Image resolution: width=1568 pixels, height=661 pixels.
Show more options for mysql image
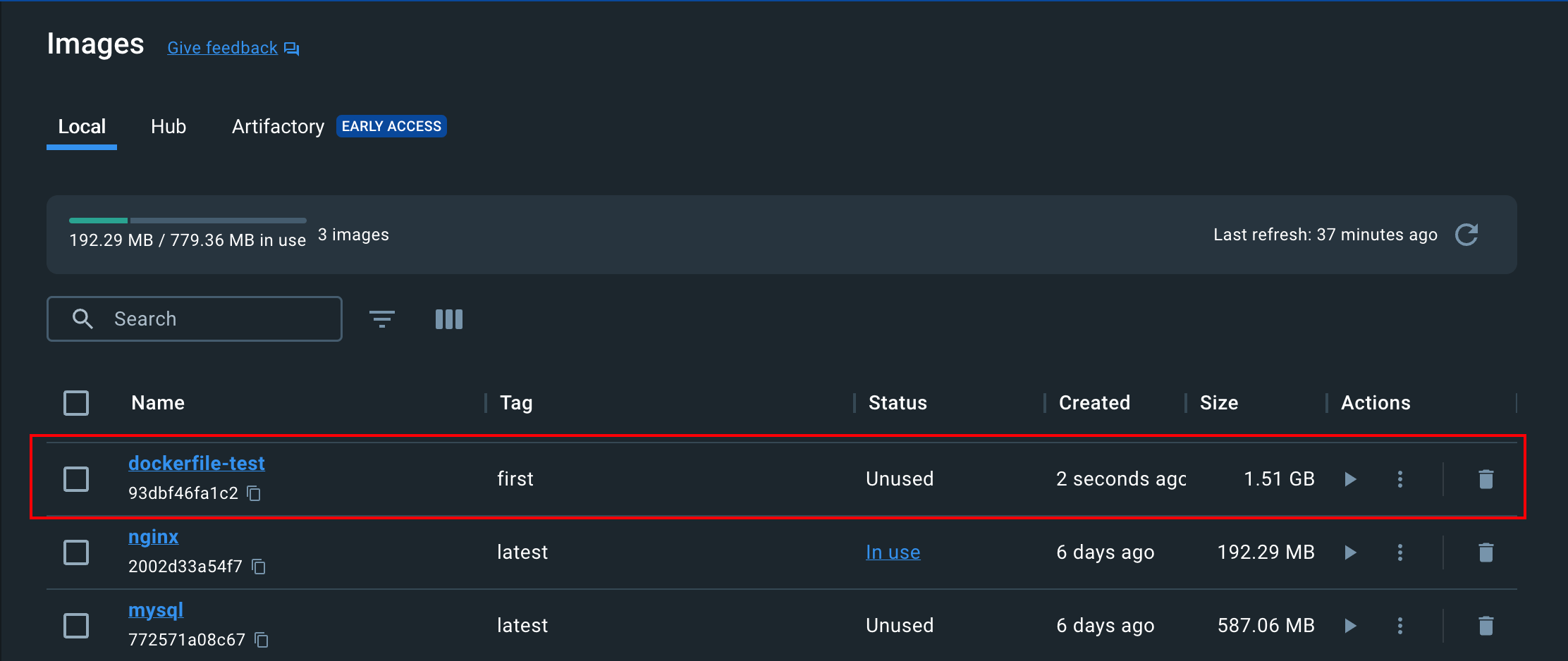tap(1400, 626)
